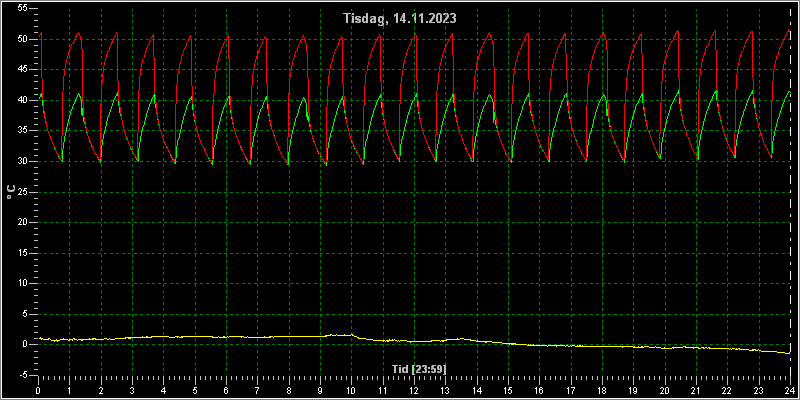This screenshot has height=400, width=800.
Task: Click hour 6 on the time axis
Action: (x=226, y=391)
